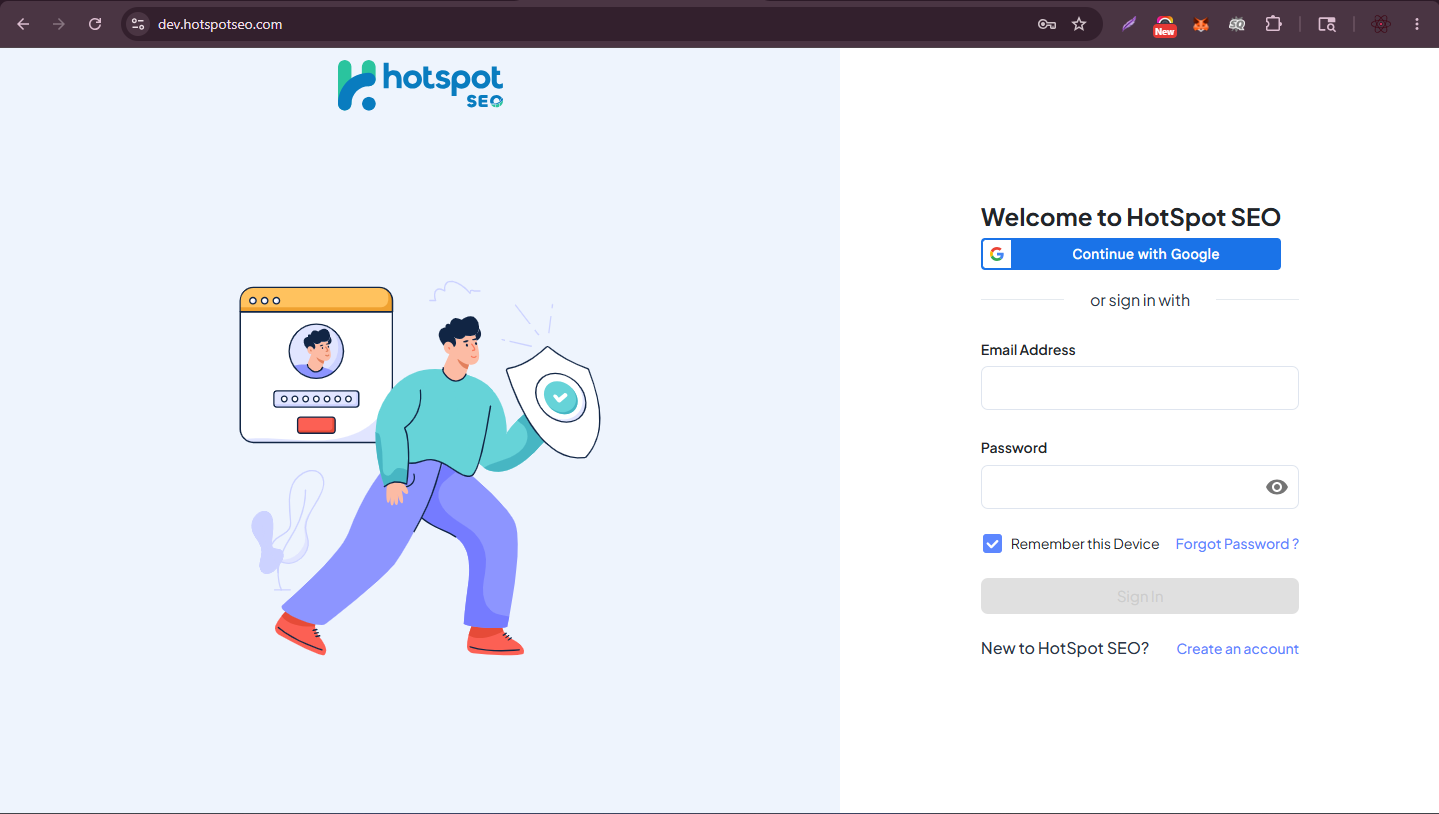Focus the Password field
The height and width of the screenshot is (814, 1439).
(1140, 487)
